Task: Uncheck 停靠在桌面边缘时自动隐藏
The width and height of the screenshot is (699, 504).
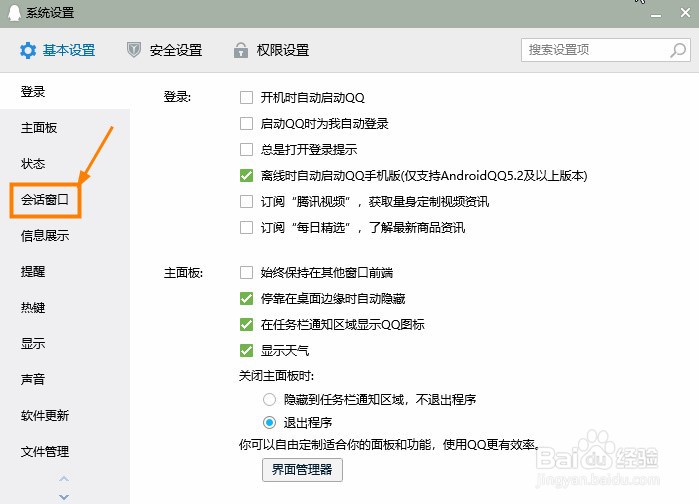Action: point(246,298)
